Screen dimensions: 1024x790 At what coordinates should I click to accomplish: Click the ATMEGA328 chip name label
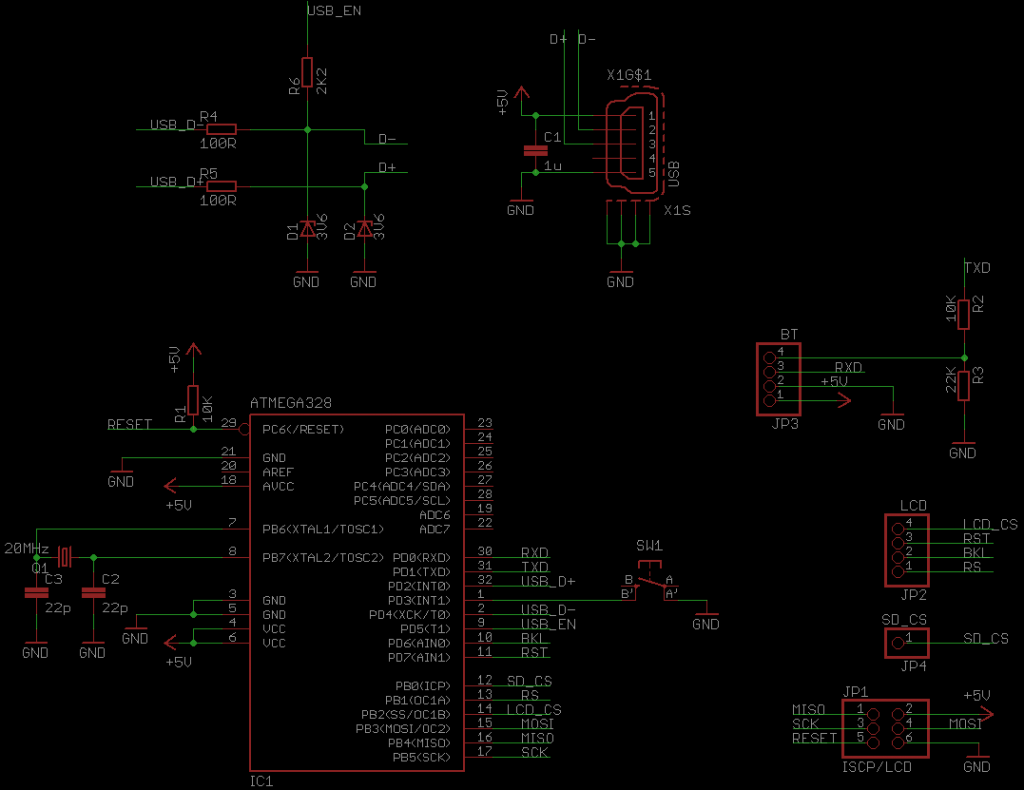click(x=290, y=403)
